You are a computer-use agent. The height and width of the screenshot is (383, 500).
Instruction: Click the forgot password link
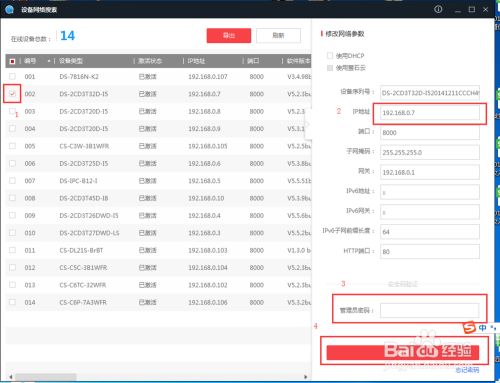coord(467,370)
